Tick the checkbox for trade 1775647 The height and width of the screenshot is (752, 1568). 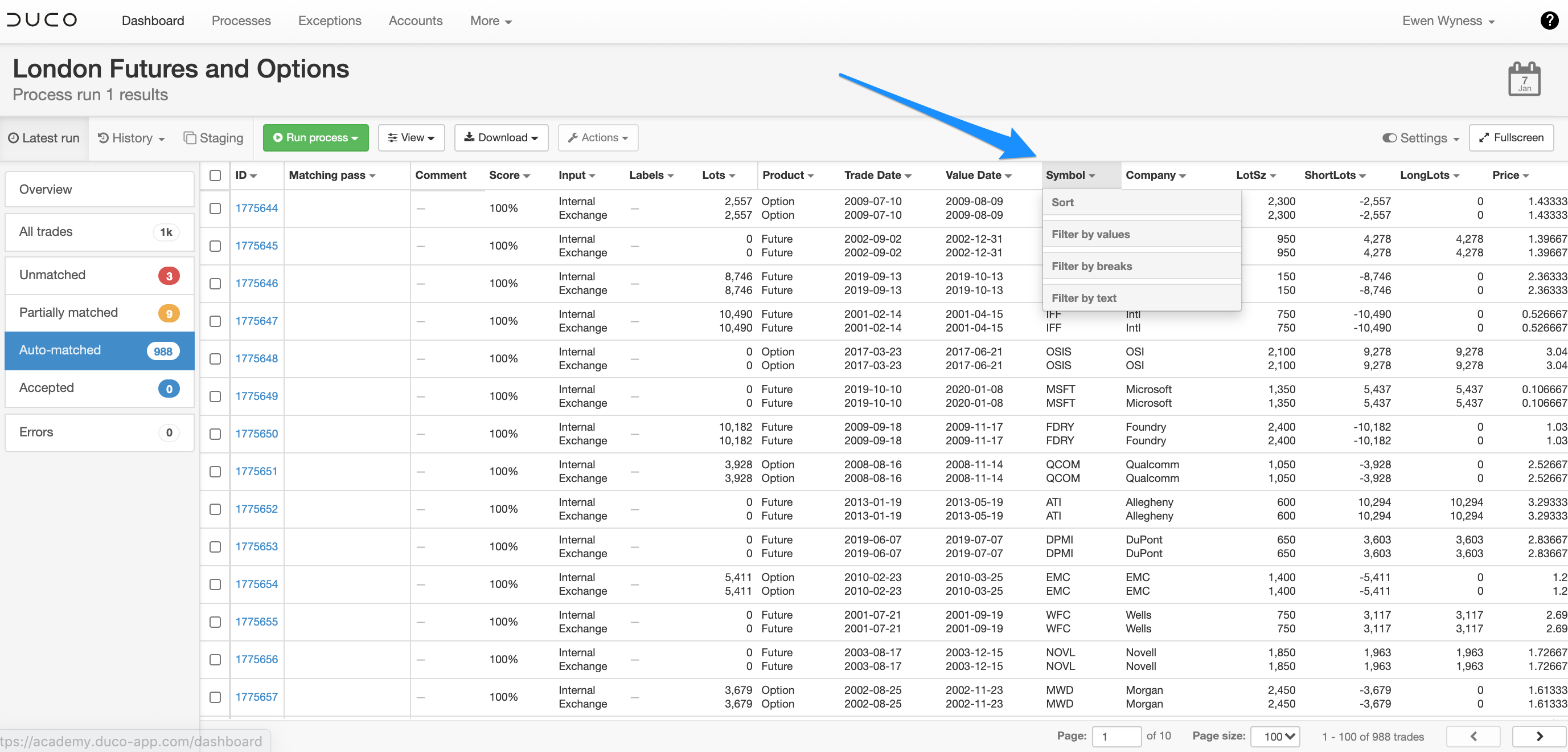pos(215,321)
